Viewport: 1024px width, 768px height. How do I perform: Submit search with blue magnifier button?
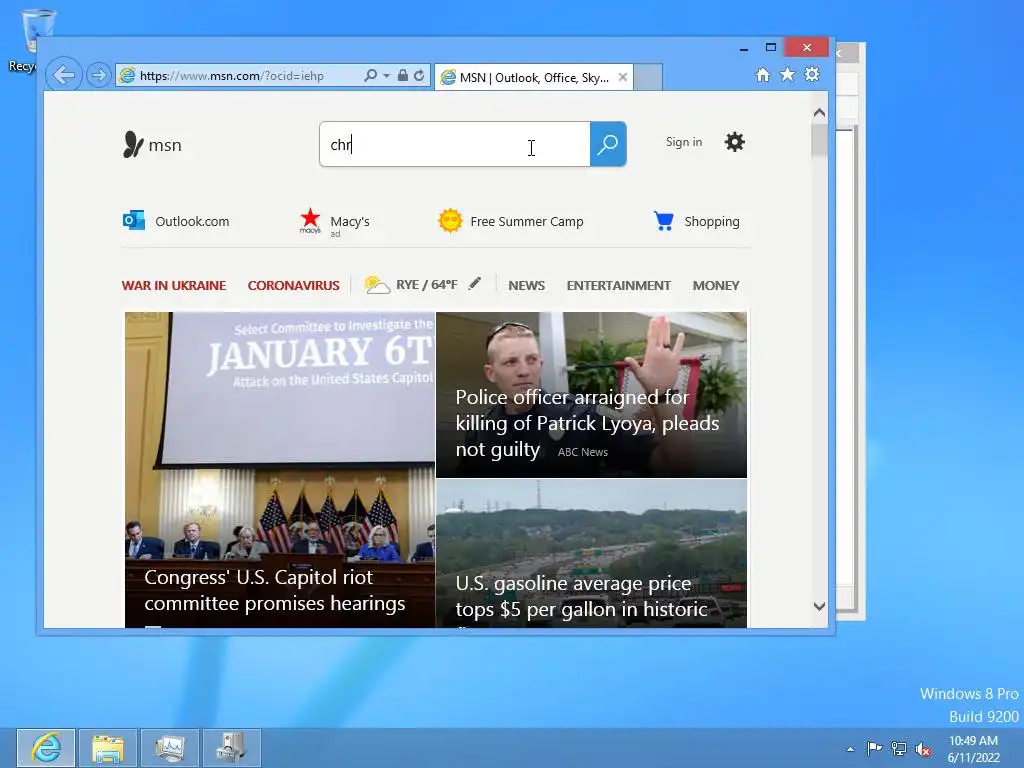(608, 144)
